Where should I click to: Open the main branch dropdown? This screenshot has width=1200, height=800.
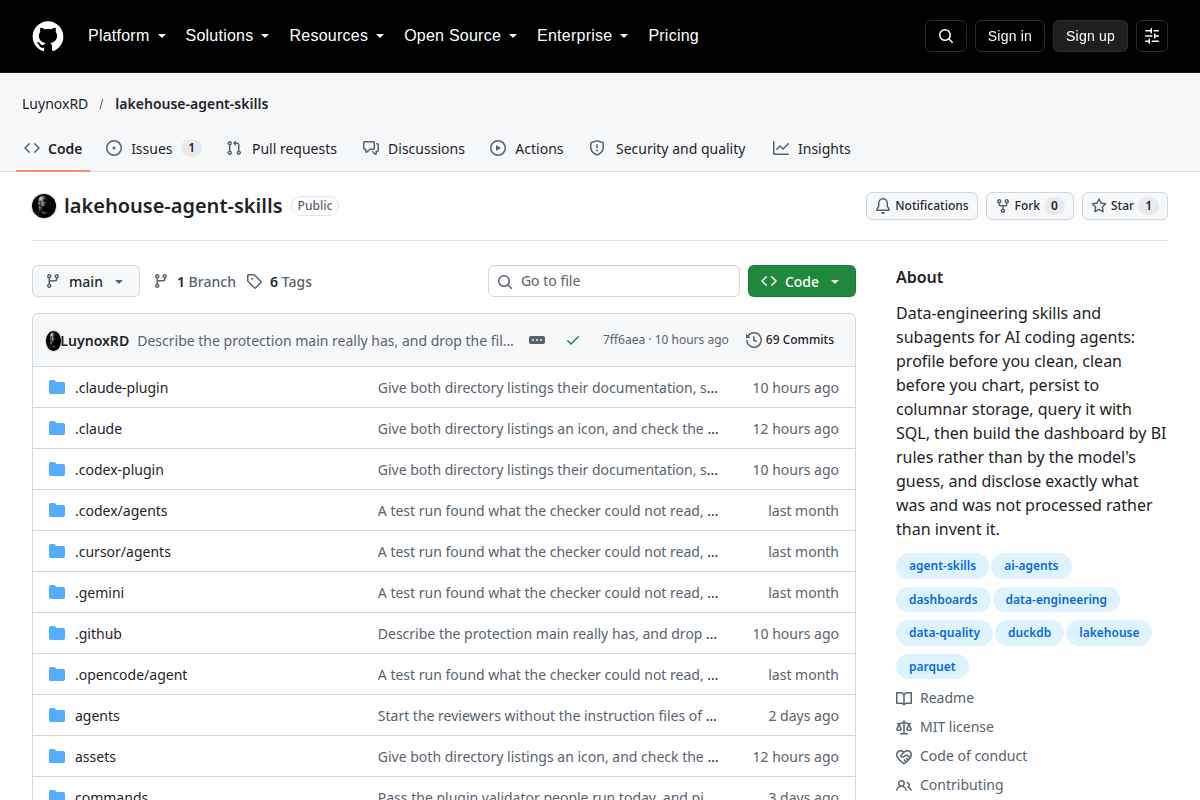86,282
